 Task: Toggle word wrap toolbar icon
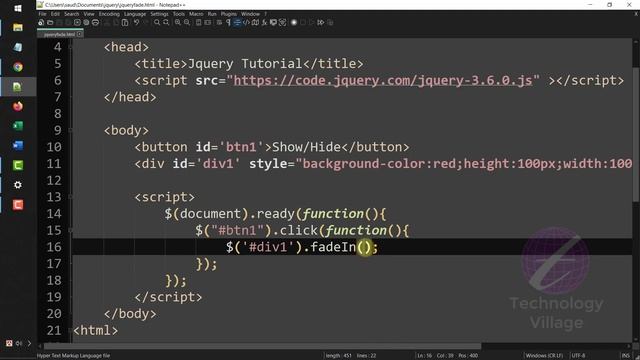(219, 22)
